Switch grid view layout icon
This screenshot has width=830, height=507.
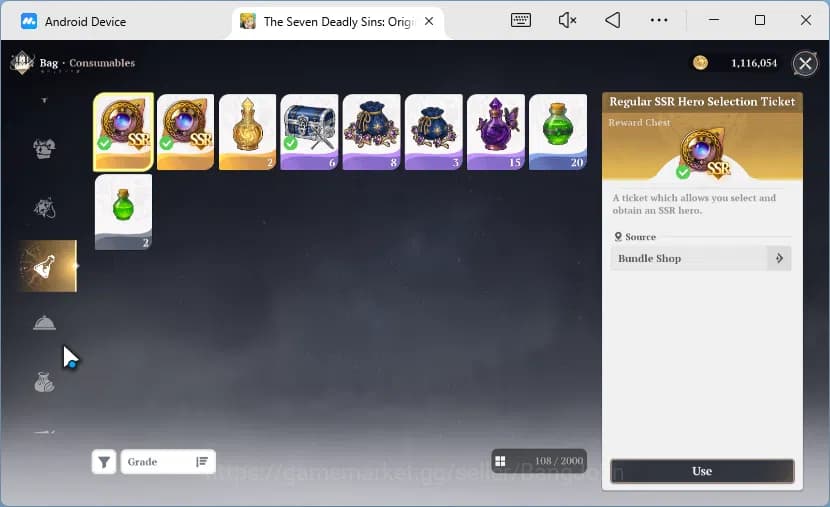coord(500,461)
